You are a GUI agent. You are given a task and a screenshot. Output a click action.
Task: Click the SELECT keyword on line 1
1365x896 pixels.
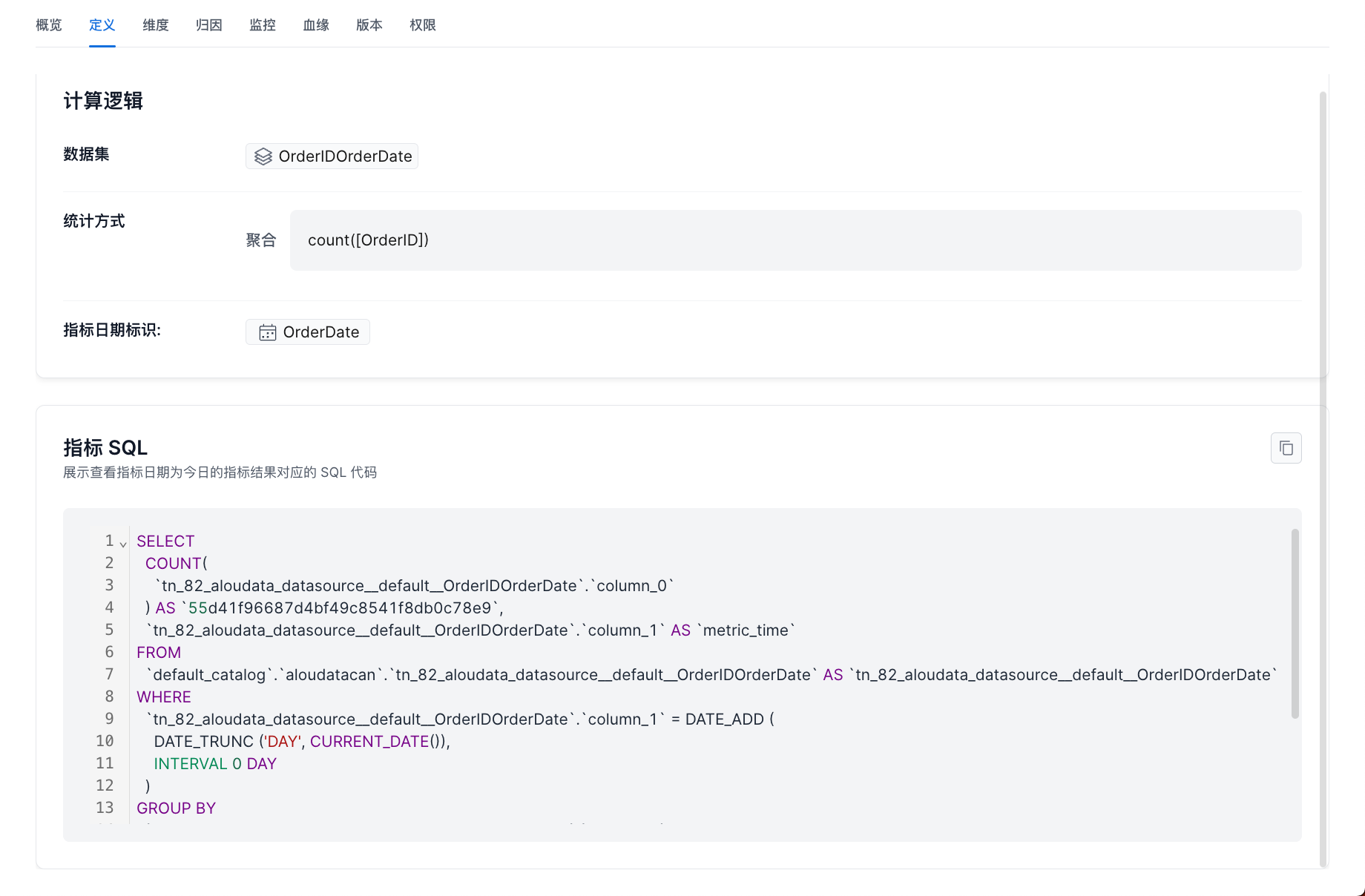coord(165,541)
